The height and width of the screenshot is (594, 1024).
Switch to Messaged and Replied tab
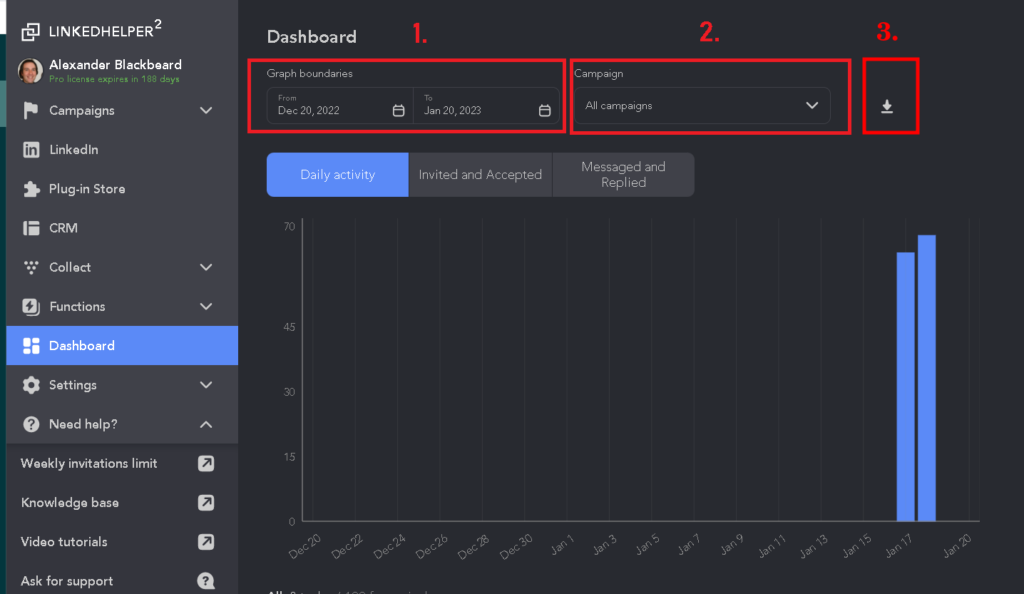coord(623,175)
